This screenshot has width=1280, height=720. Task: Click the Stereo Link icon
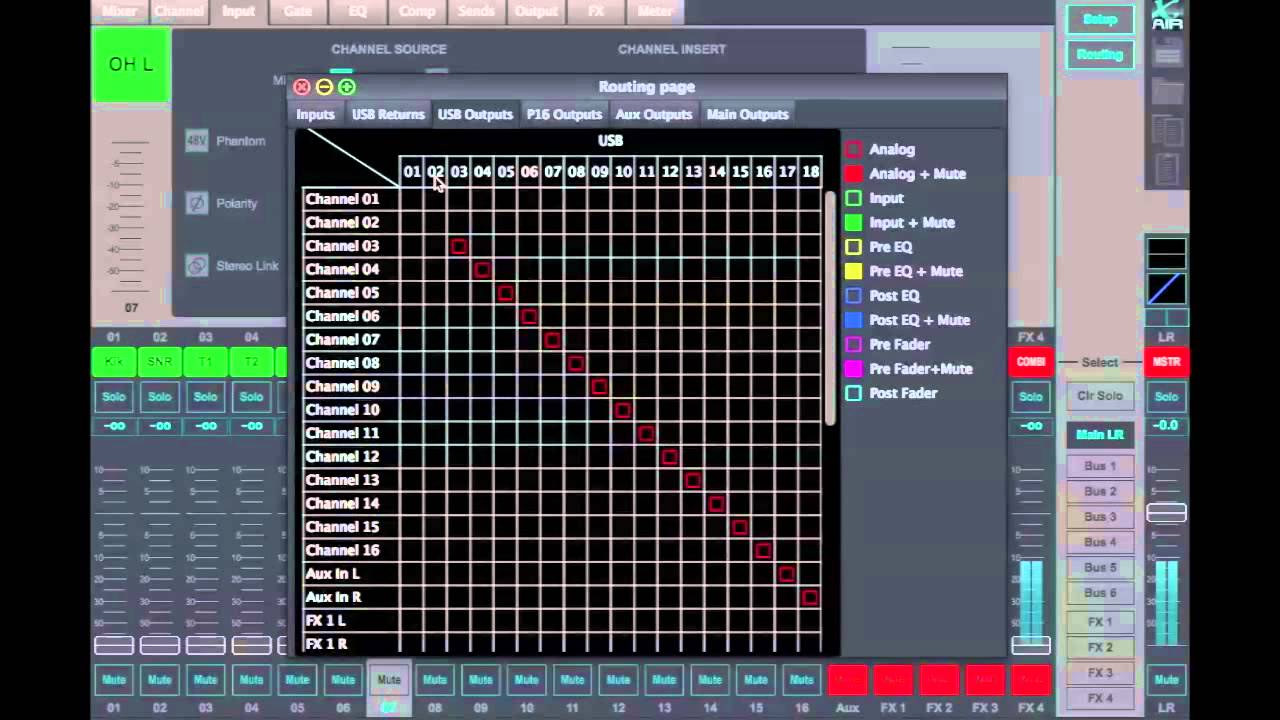(x=196, y=265)
